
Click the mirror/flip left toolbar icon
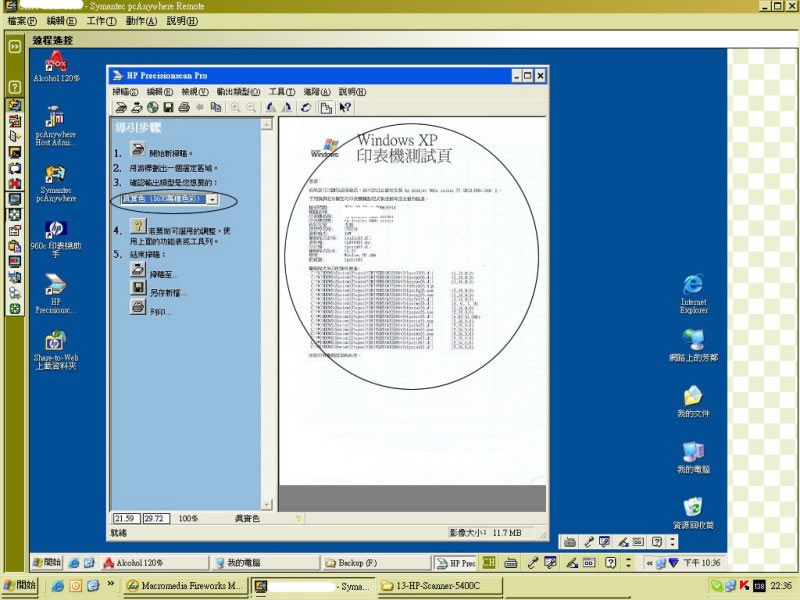[x=271, y=108]
